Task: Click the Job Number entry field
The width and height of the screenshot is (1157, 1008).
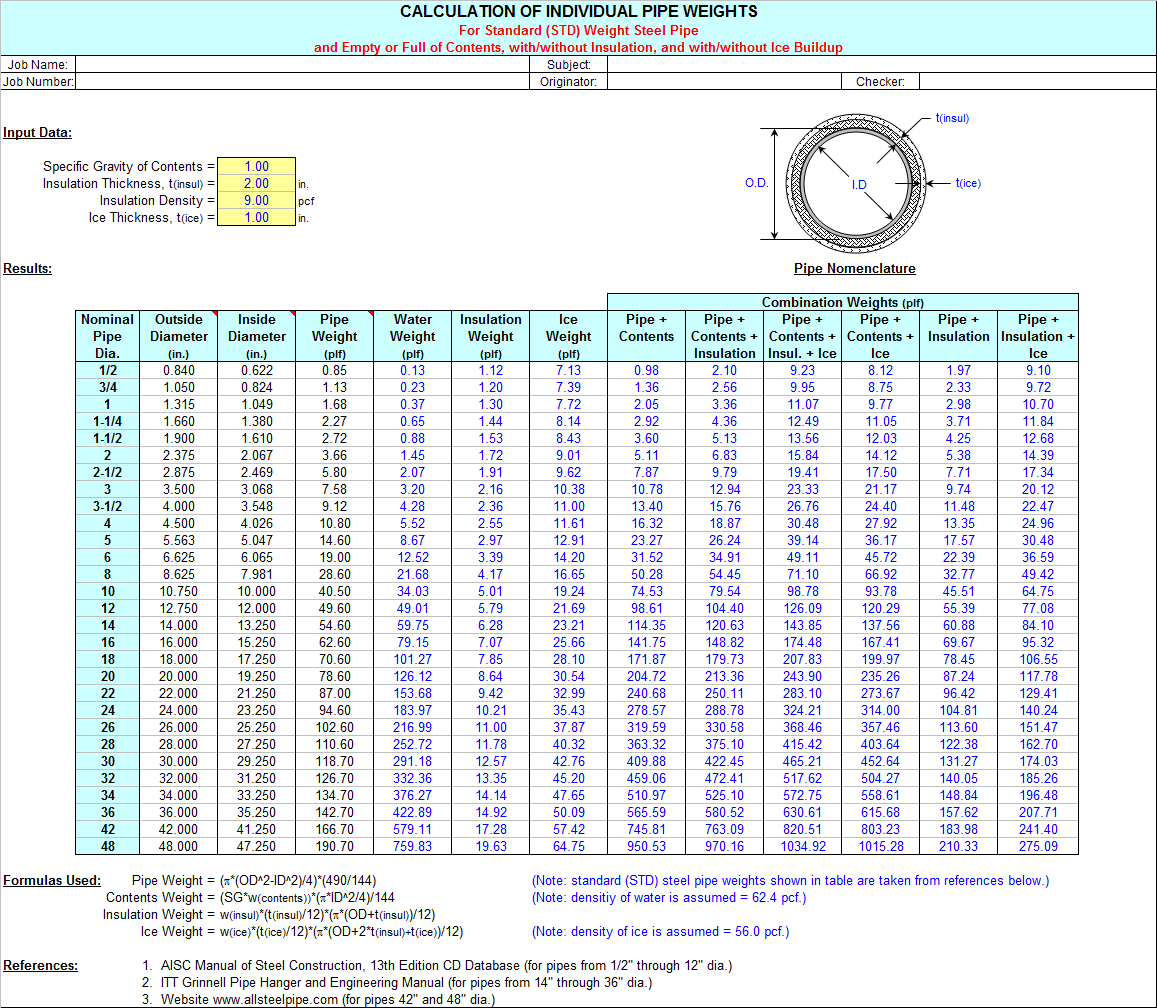Action: (x=300, y=82)
